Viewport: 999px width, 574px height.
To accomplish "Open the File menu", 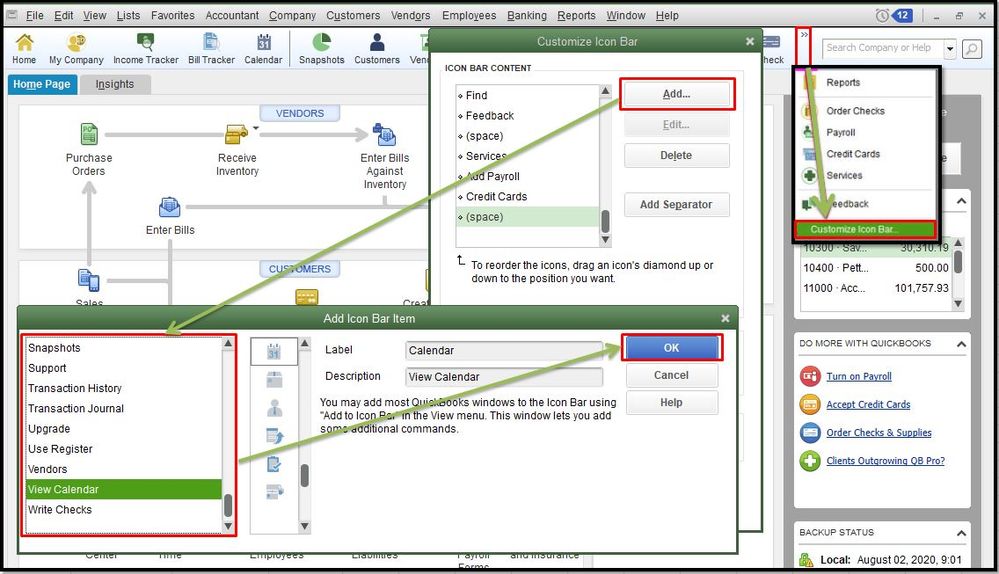I will (x=34, y=15).
